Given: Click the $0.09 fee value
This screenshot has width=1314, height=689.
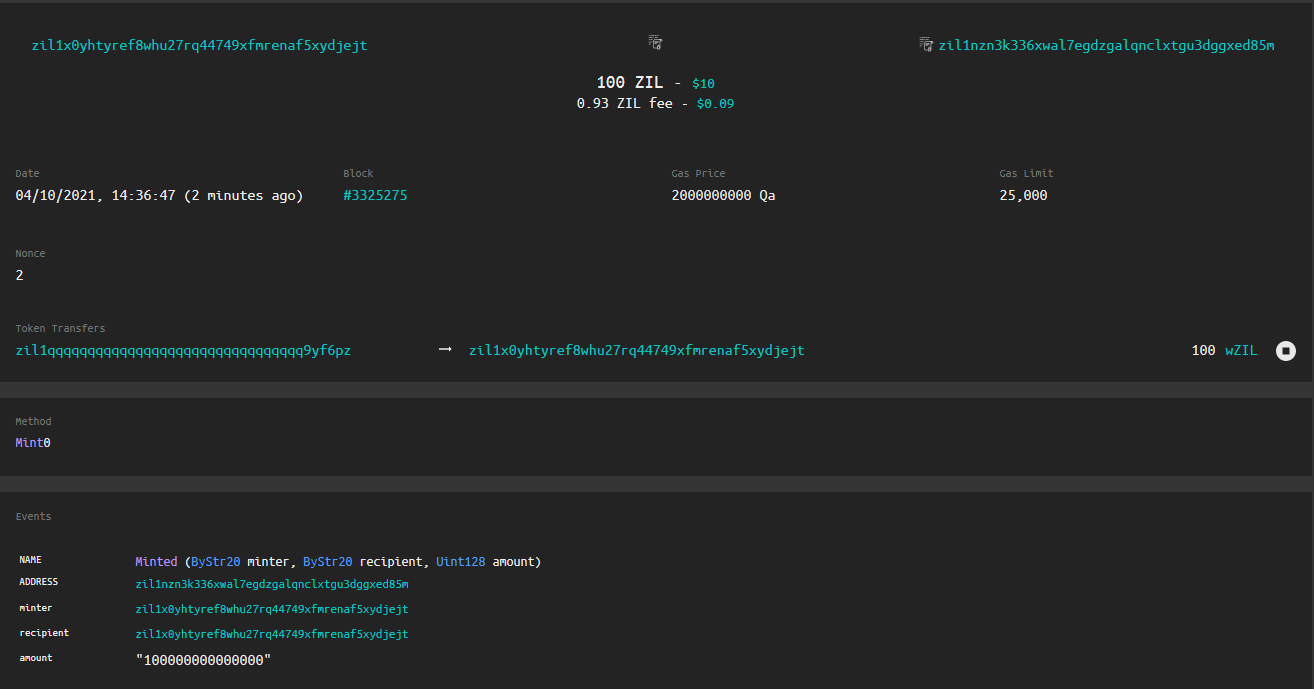Looking at the screenshot, I should (x=715, y=103).
